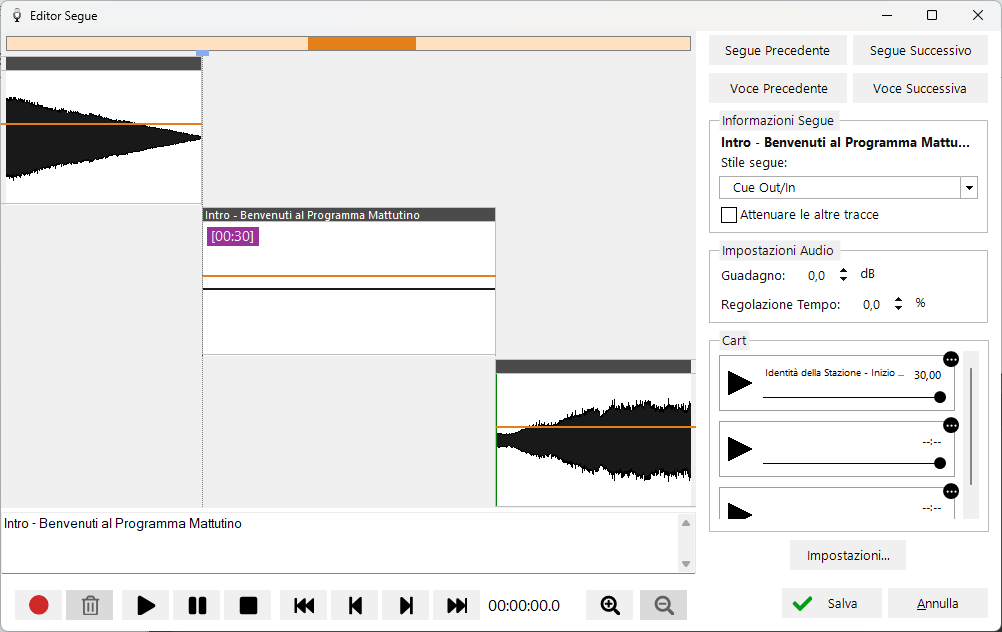
Task: Open Impostazioni... dialog
Action: pyautogui.click(x=848, y=555)
